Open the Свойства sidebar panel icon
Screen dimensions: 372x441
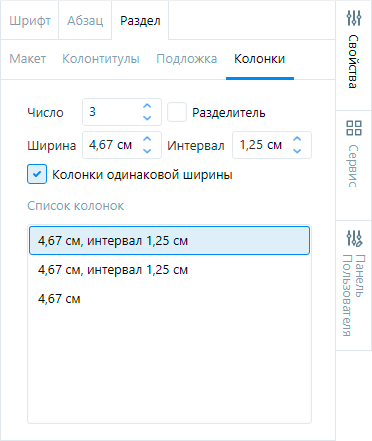pos(354,18)
